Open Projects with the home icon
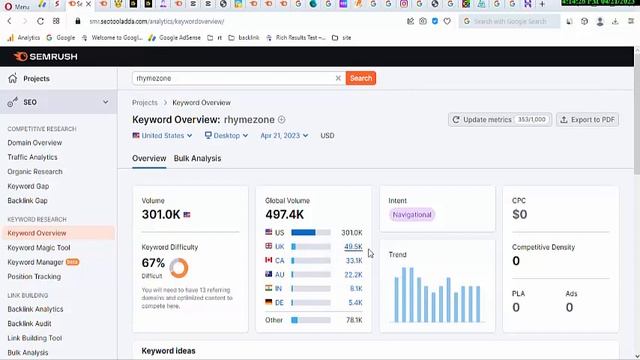 tap(29, 78)
